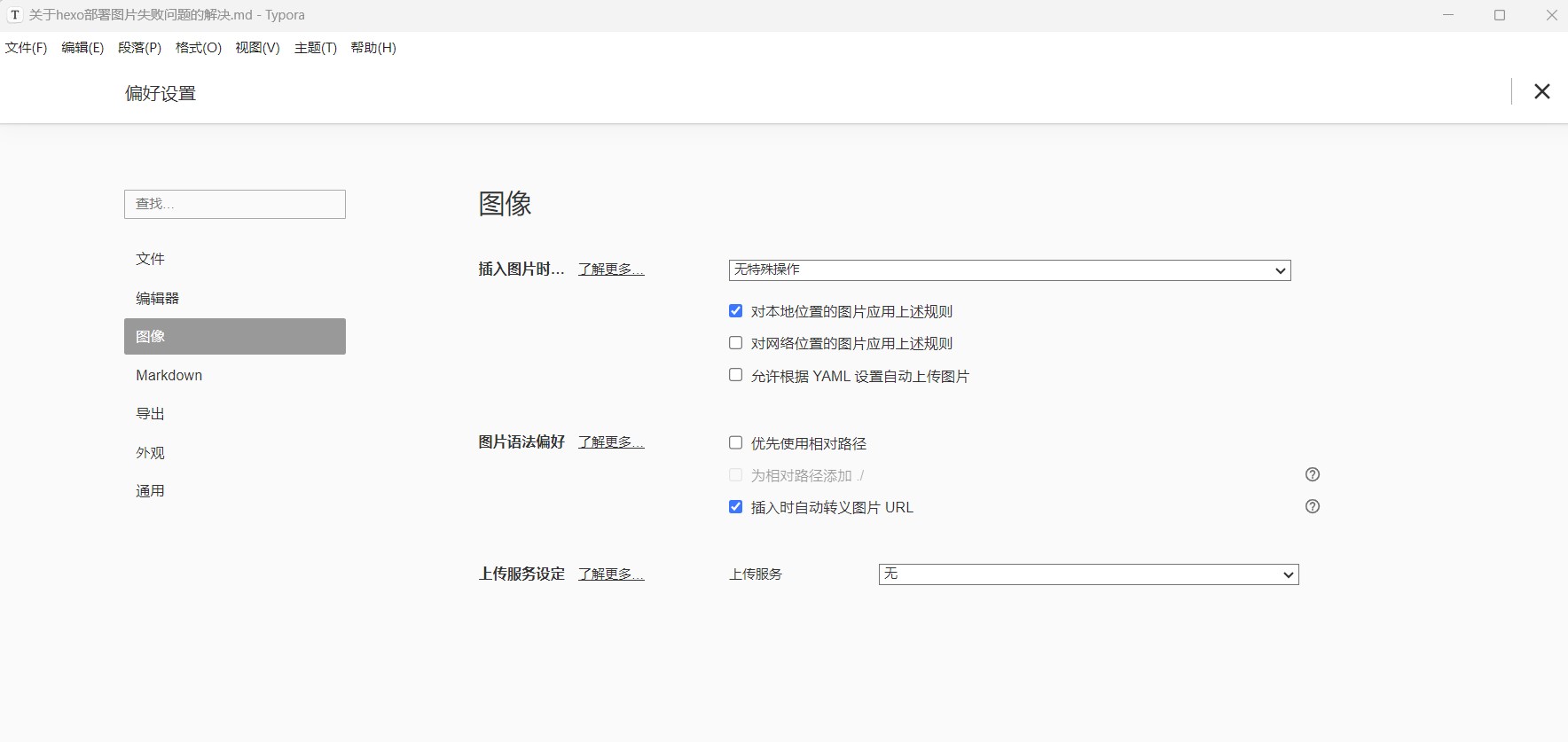Open the 格式(O) menu

[199, 48]
